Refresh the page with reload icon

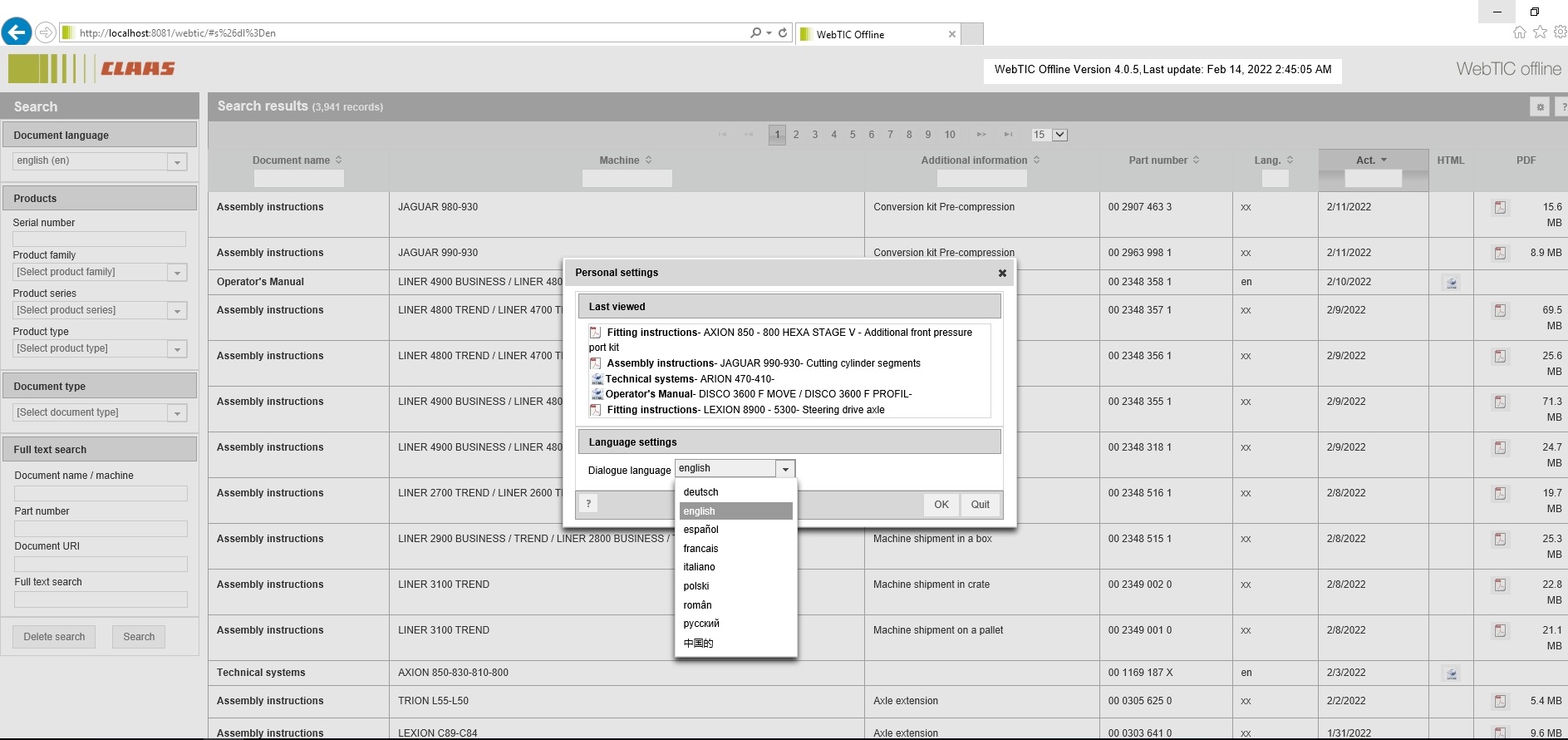pos(783,32)
